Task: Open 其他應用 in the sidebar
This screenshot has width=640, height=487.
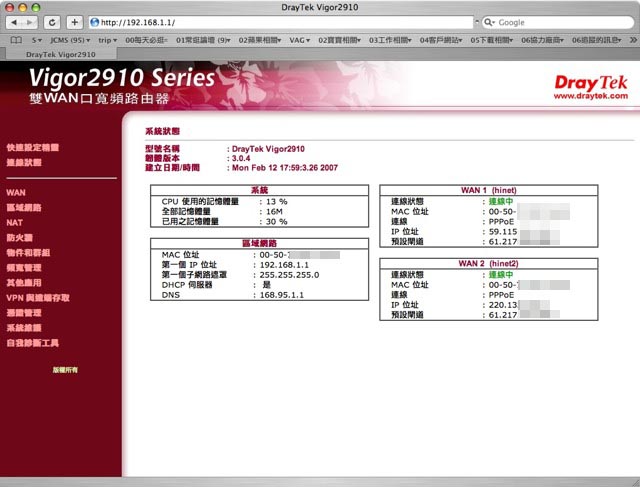Action: 24,282
